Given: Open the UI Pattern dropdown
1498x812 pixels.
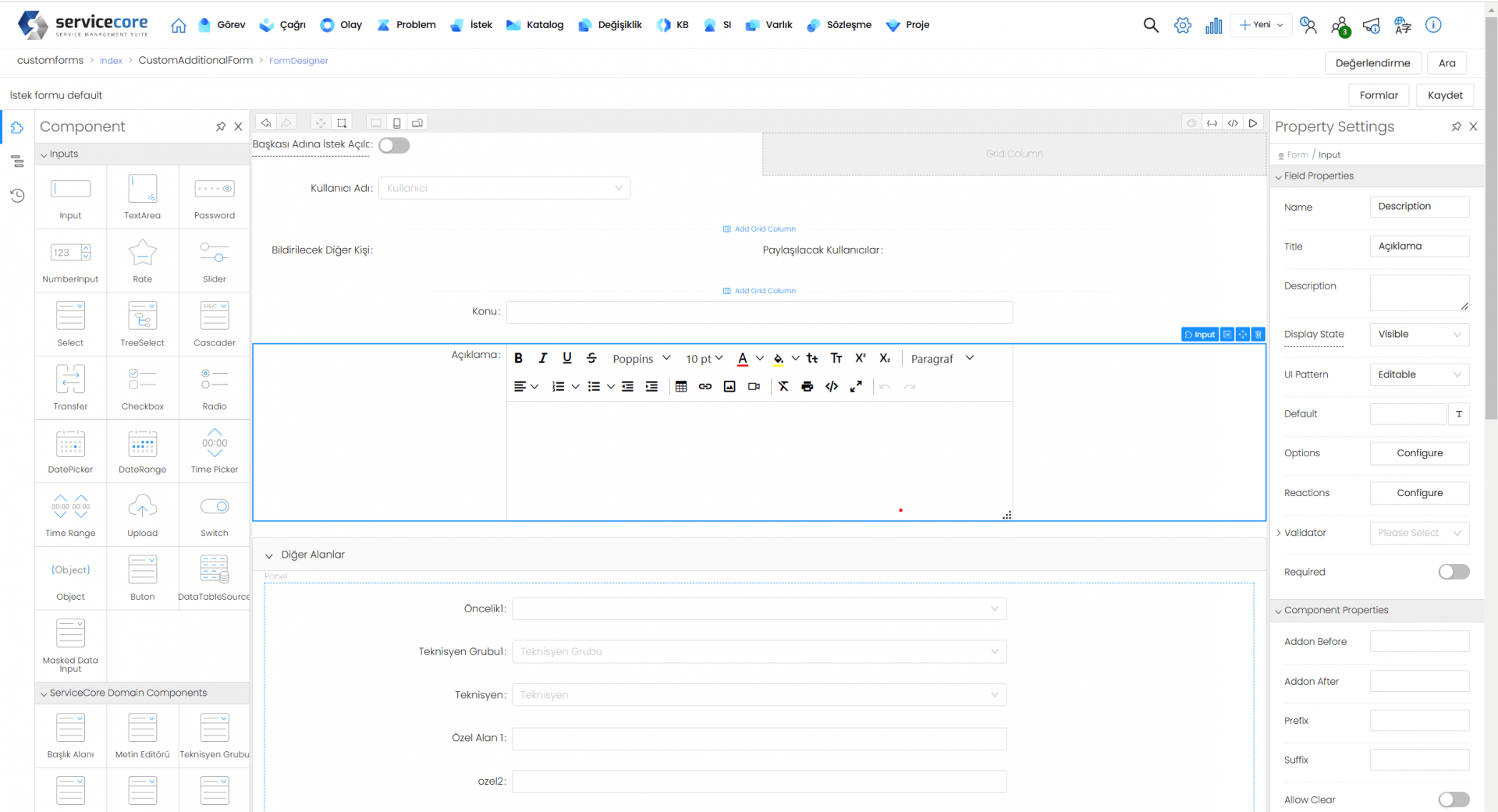Looking at the screenshot, I should [x=1419, y=374].
